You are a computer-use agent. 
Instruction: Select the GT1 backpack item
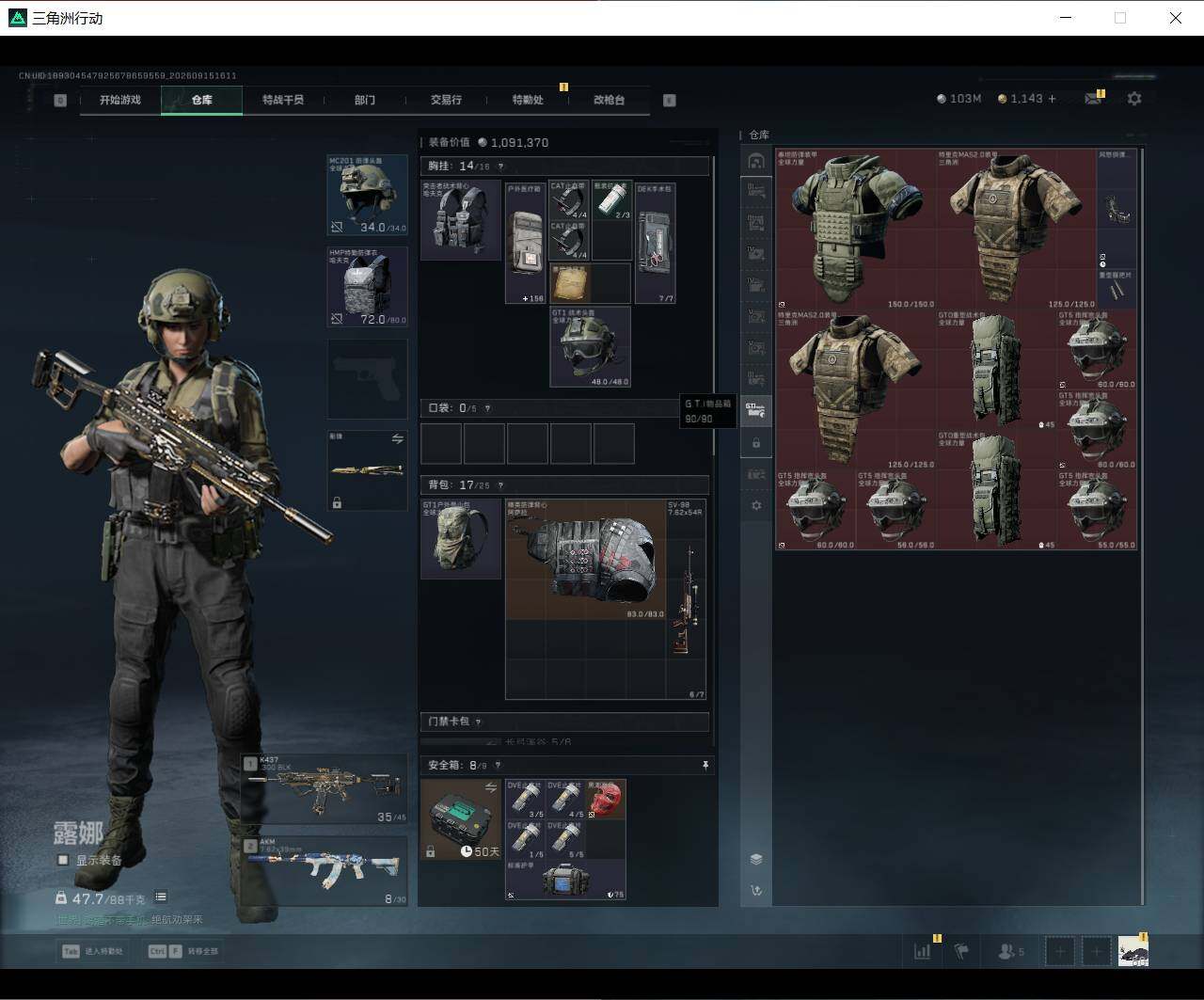click(x=461, y=538)
